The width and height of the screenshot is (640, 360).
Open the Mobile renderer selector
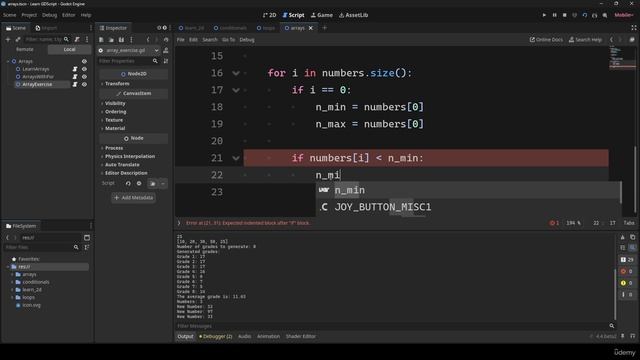point(624,15)
